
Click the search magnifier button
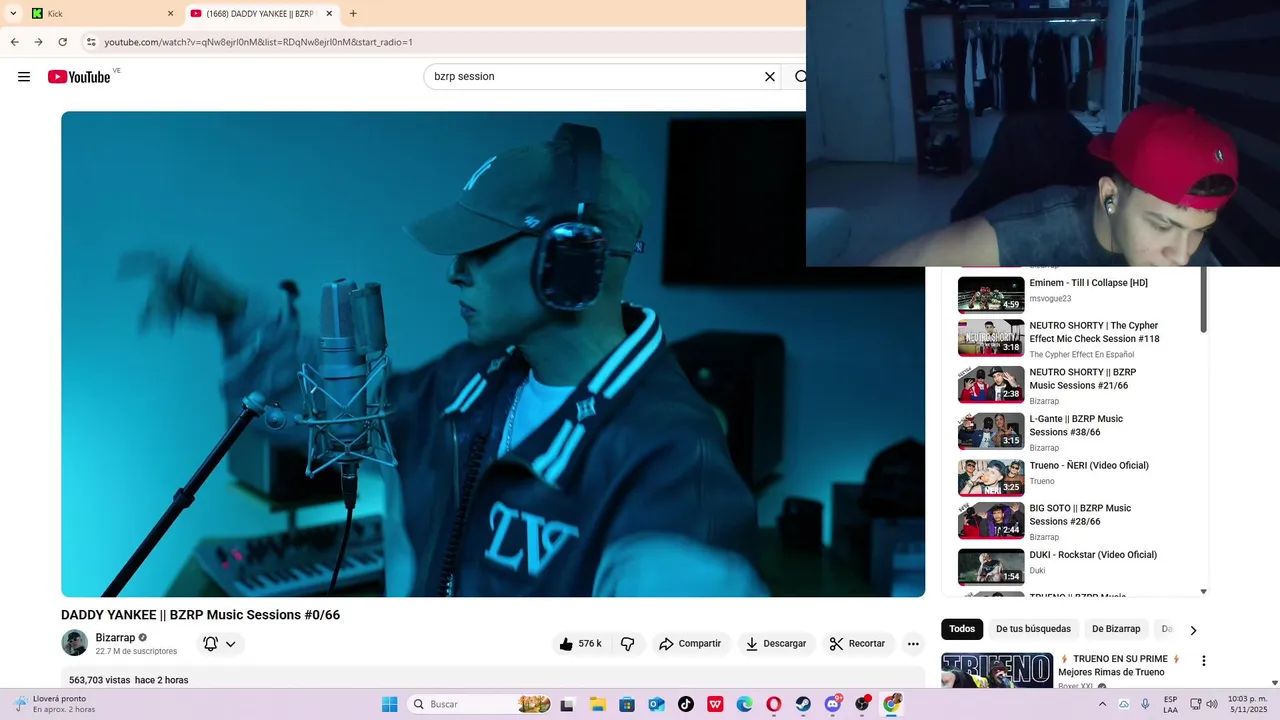point(800,77)
